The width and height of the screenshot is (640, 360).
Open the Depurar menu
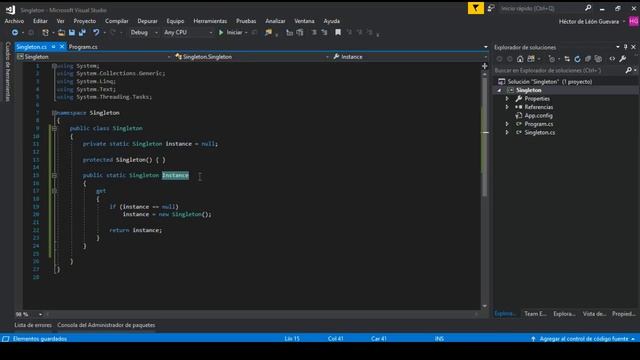click(147, 21)
